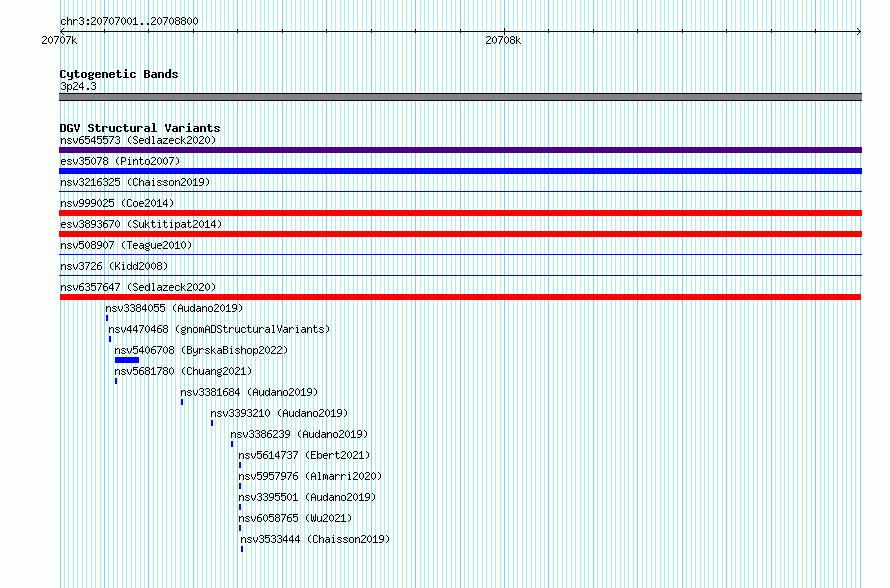Click the nsv6545573 (Sedlazeck2020) variant label
The height and width of the screenshot is (588, 890).
click(x=138, y=140)
